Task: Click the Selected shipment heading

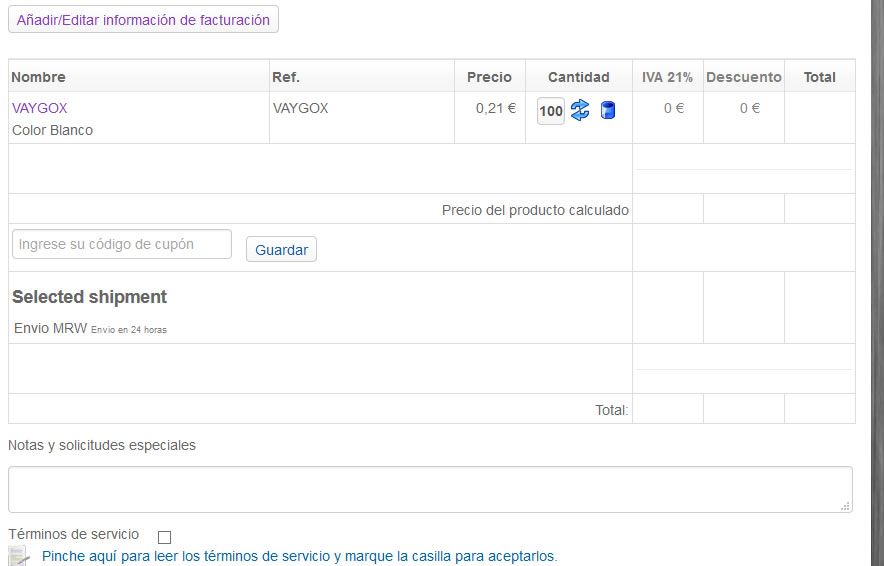Action: (90, 297)
